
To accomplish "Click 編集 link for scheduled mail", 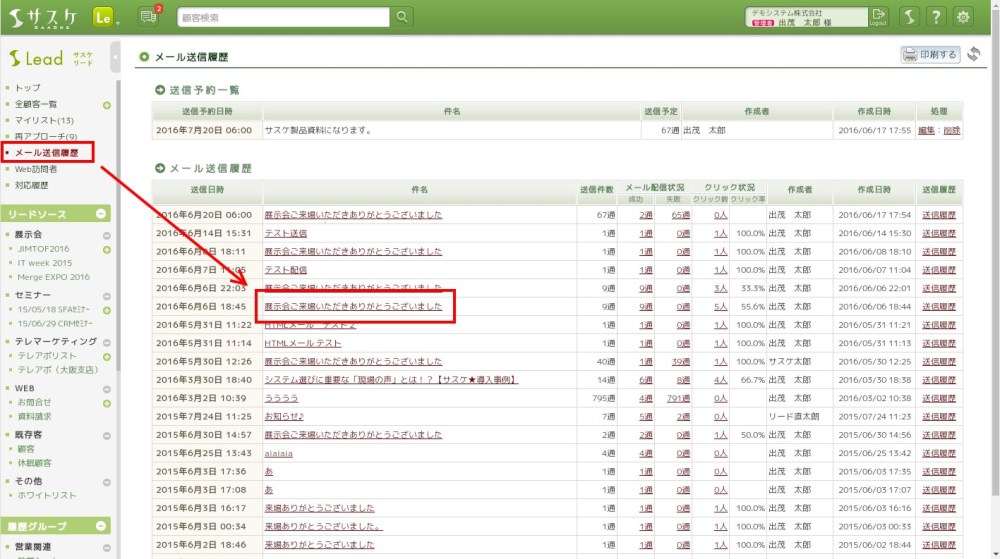I will tap(926, 130).
